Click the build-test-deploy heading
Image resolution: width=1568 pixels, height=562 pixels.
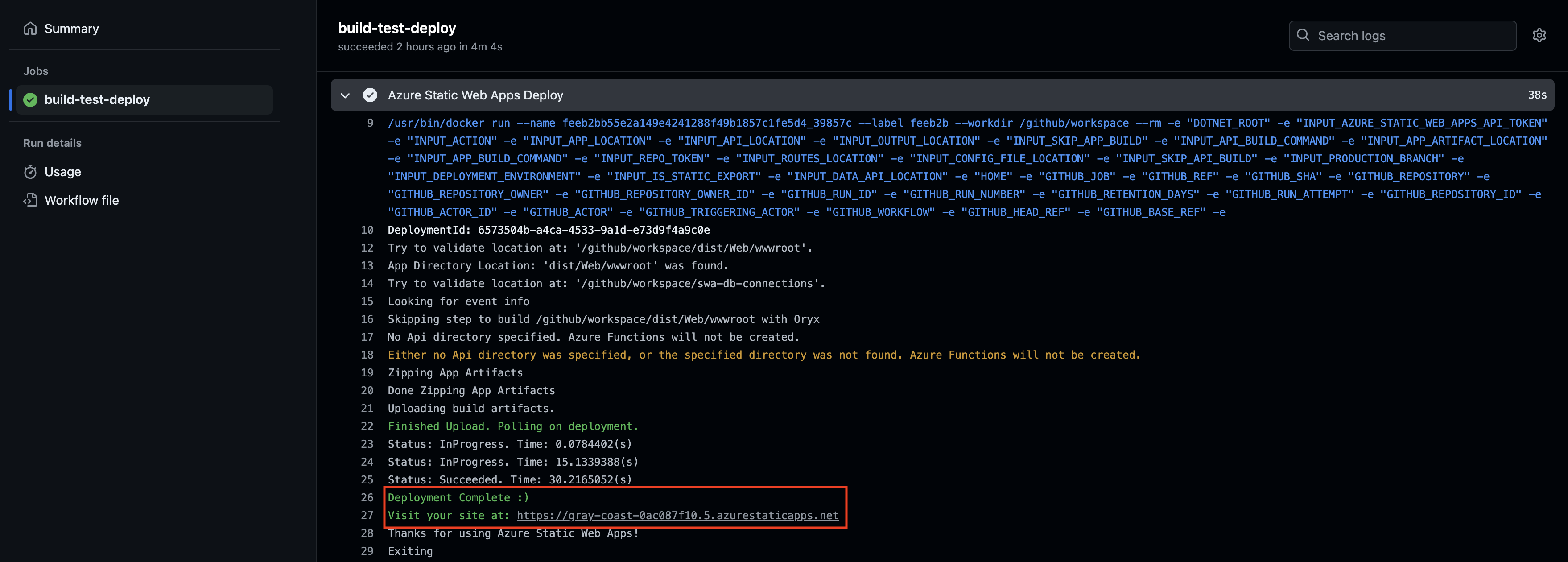point(397,28)
